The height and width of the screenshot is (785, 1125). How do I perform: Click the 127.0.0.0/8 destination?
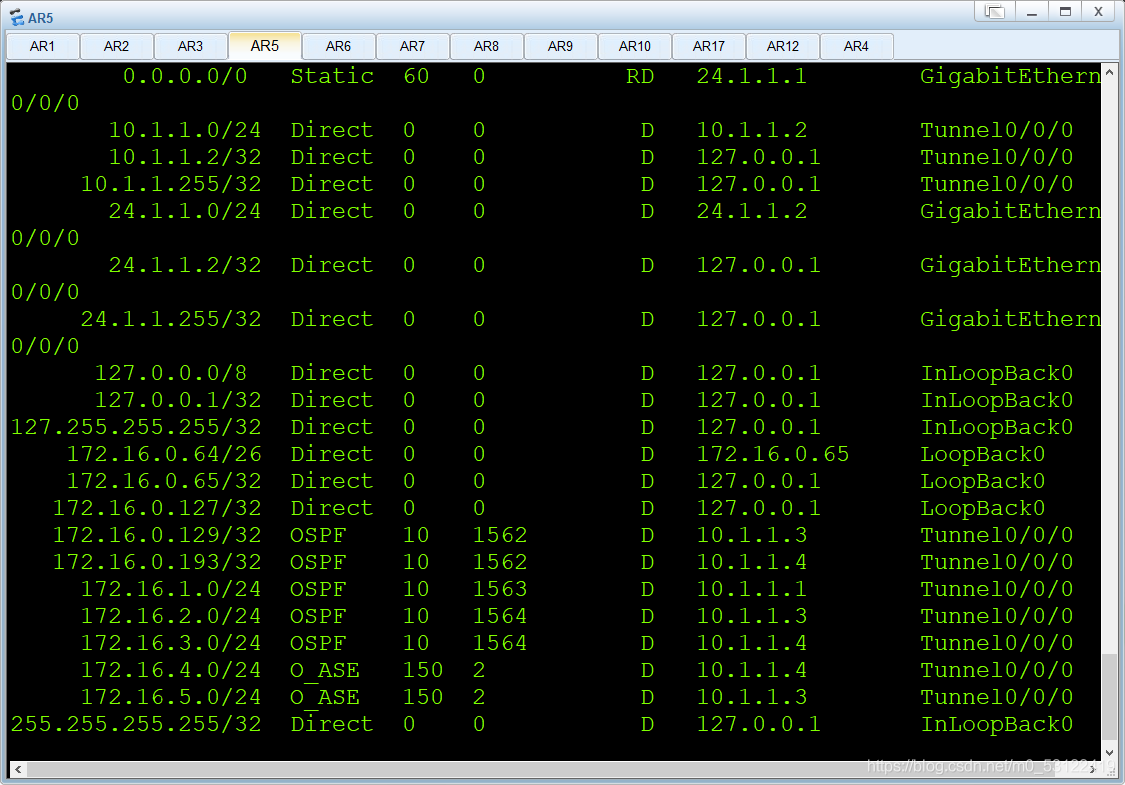point(171,373)
